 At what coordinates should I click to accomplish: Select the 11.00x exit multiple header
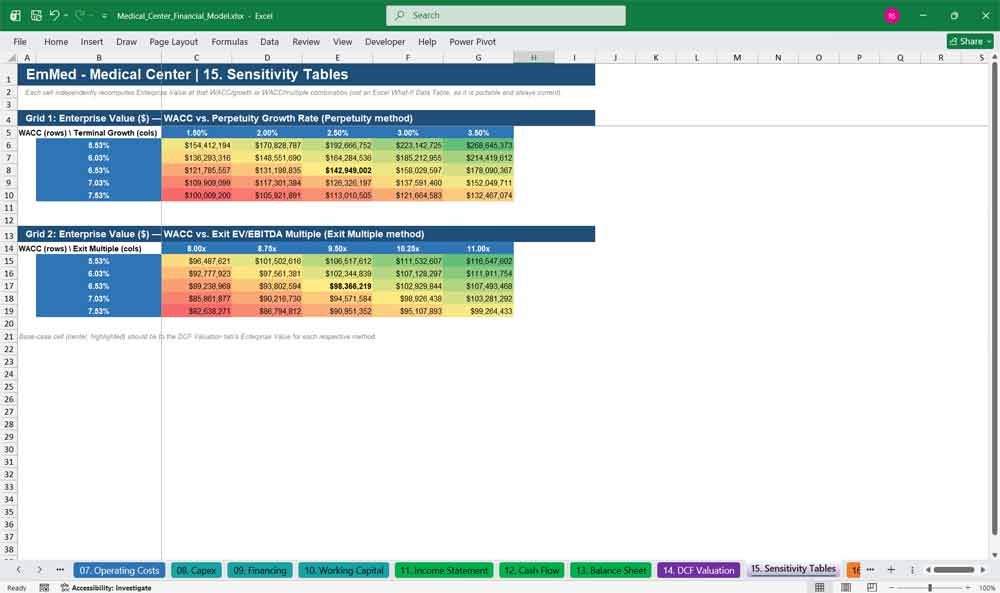tap(478, 249)
